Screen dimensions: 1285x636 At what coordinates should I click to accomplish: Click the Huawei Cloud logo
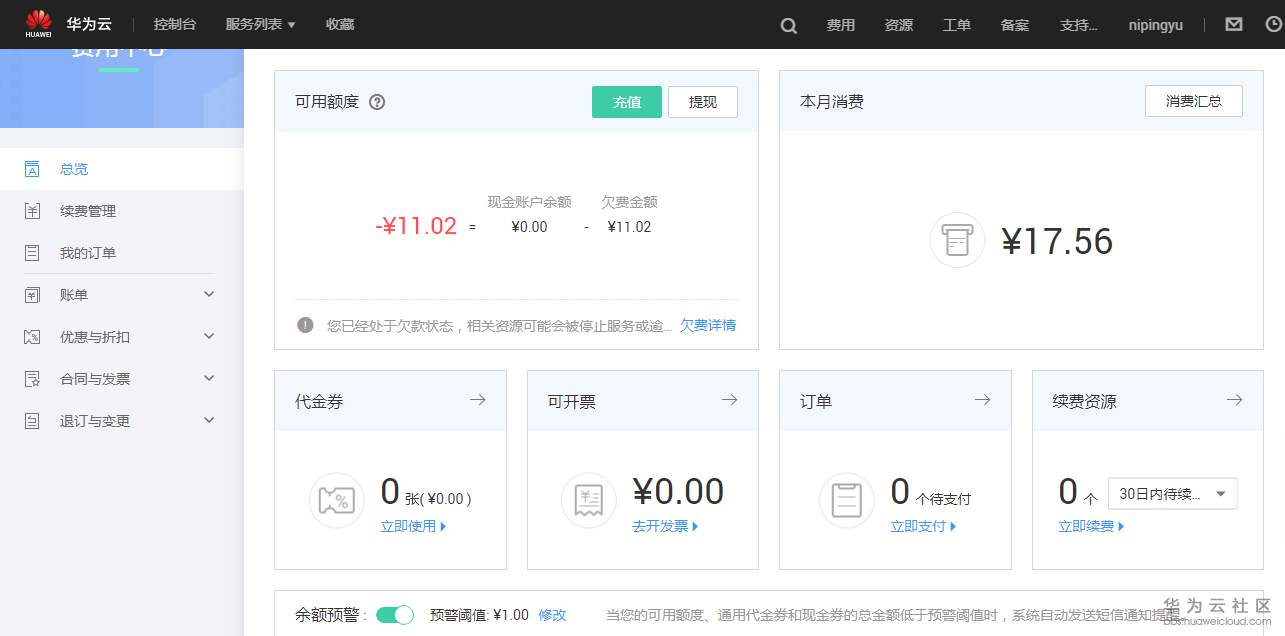[x=38, y=24]
